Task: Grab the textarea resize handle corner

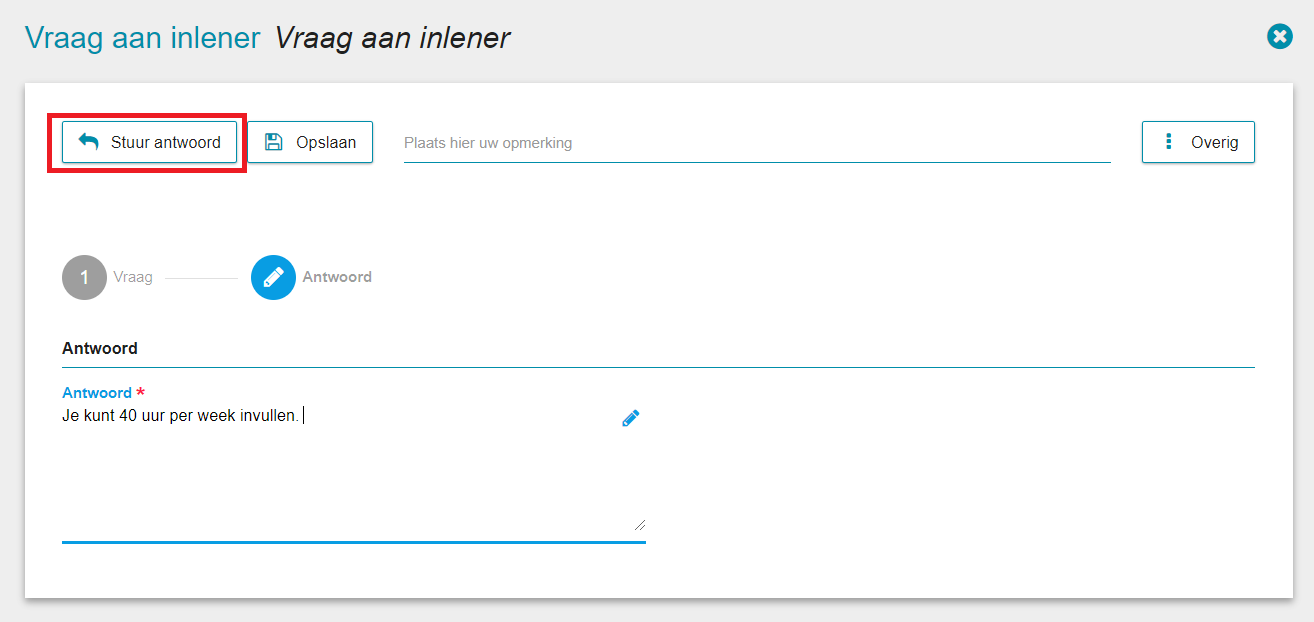Action: (x=639, y=524)
